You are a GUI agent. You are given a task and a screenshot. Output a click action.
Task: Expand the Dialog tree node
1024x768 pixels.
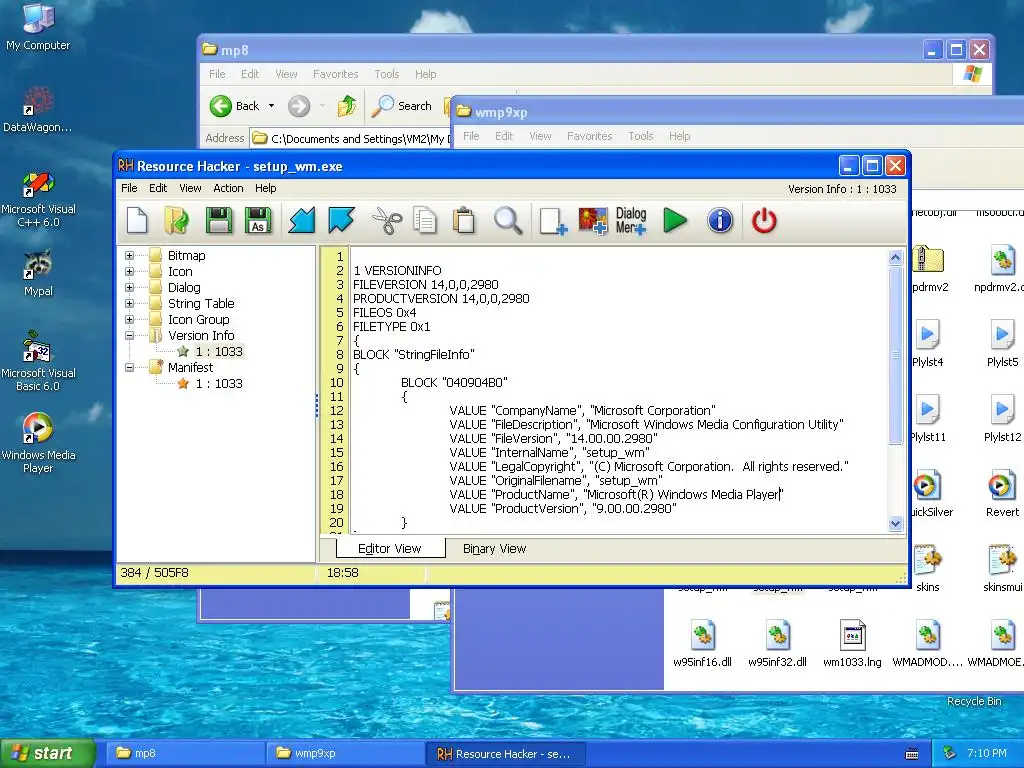click(129, 287)
